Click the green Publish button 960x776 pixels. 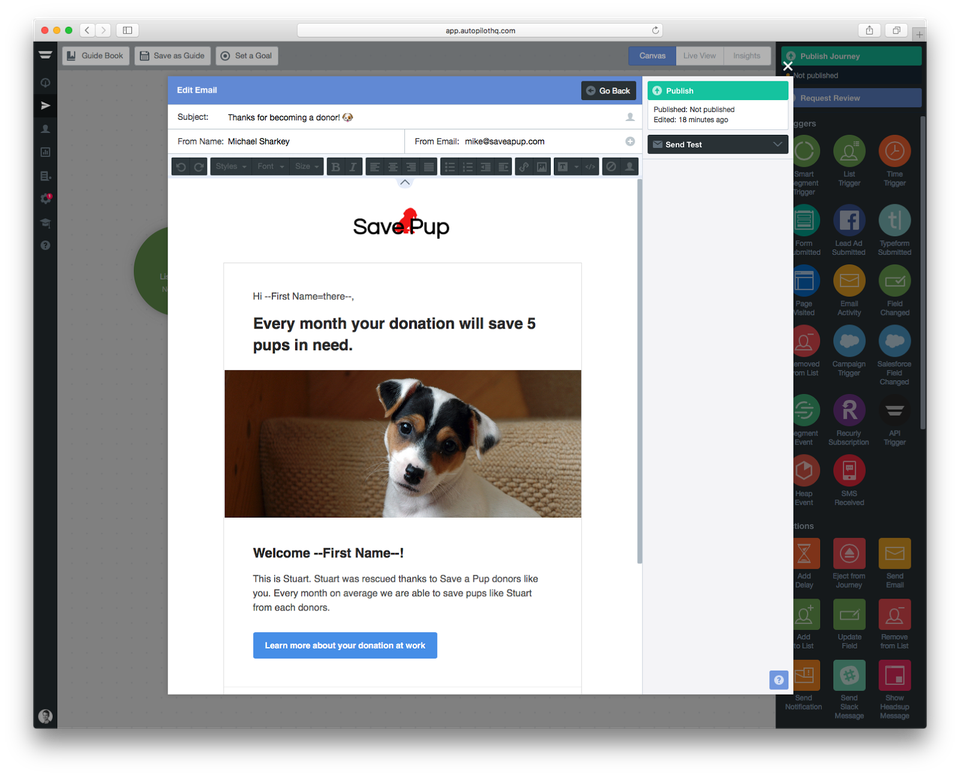pyautogui.click(x=717, y=91)
